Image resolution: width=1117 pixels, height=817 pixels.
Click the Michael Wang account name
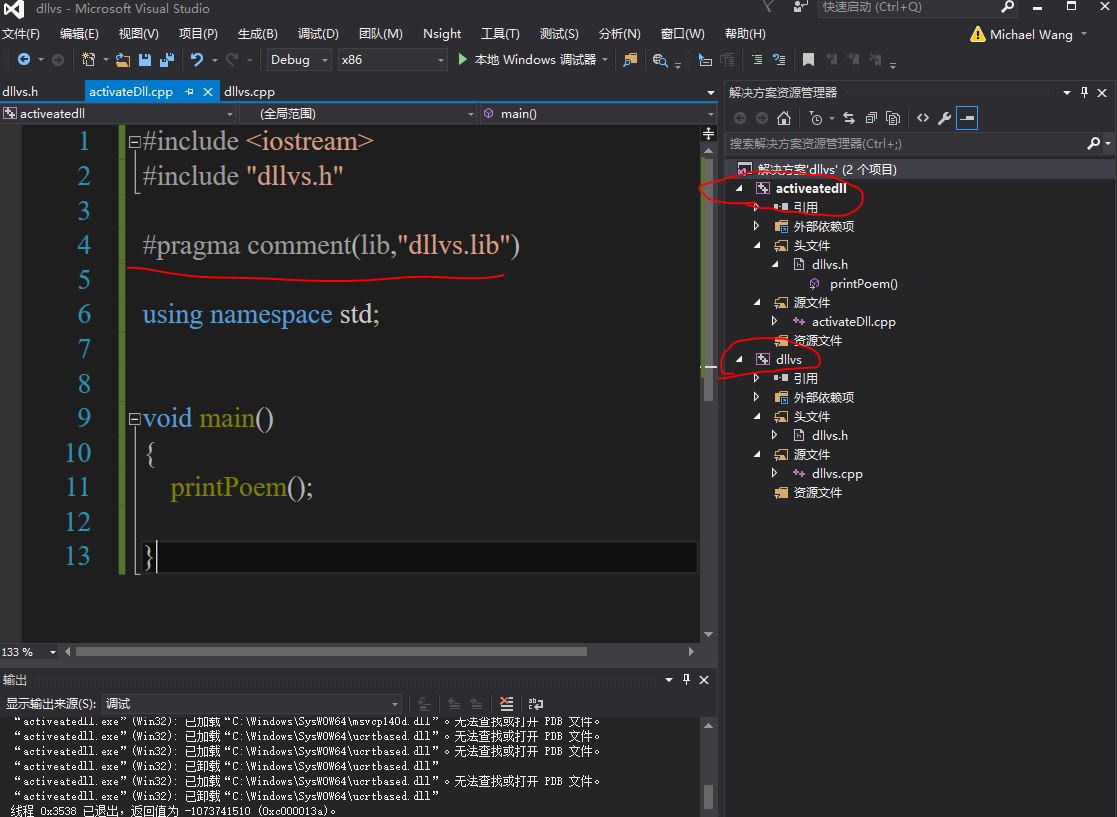coord(1030,35)
